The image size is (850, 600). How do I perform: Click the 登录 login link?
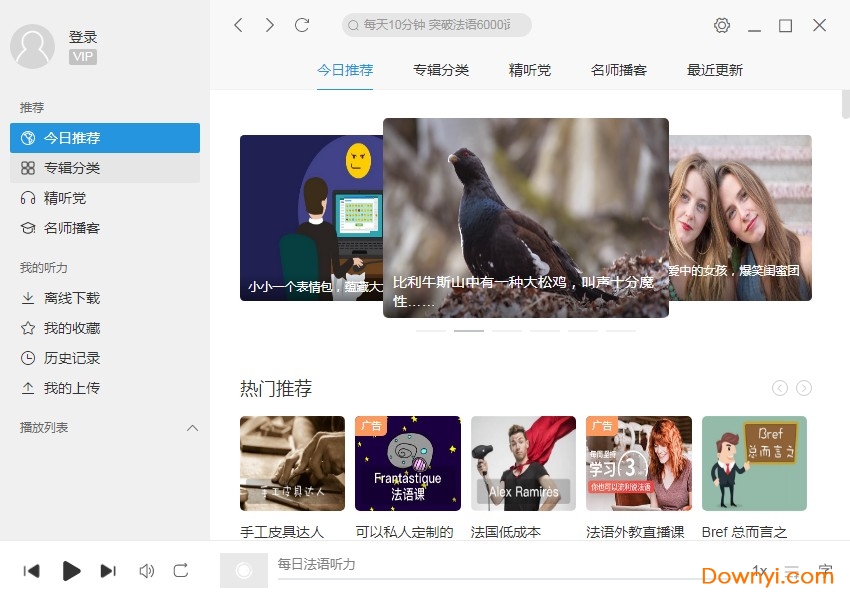tap(83, 37)
